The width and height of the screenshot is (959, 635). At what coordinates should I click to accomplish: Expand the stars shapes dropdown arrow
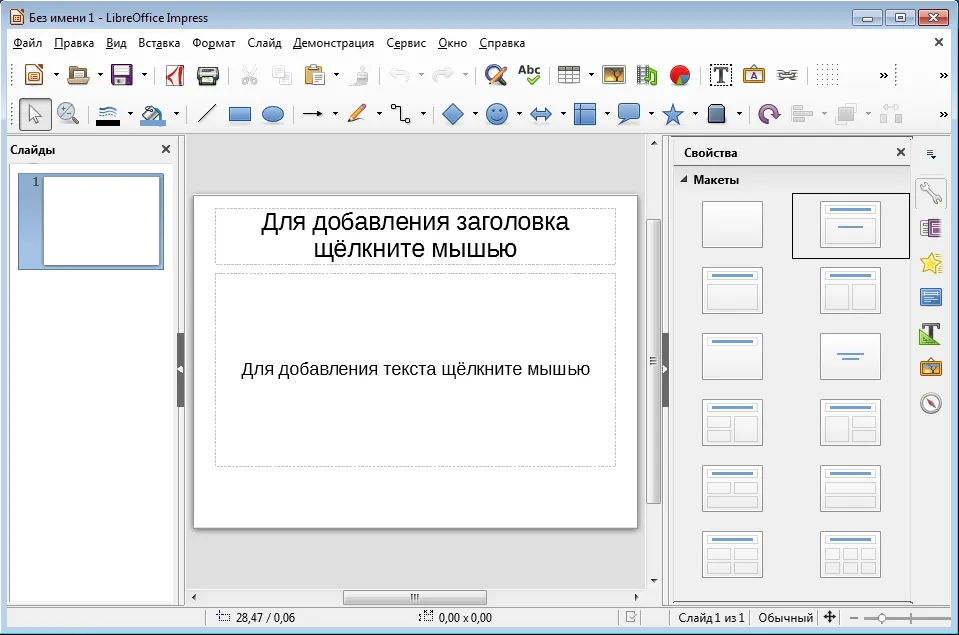pos(695,114)
